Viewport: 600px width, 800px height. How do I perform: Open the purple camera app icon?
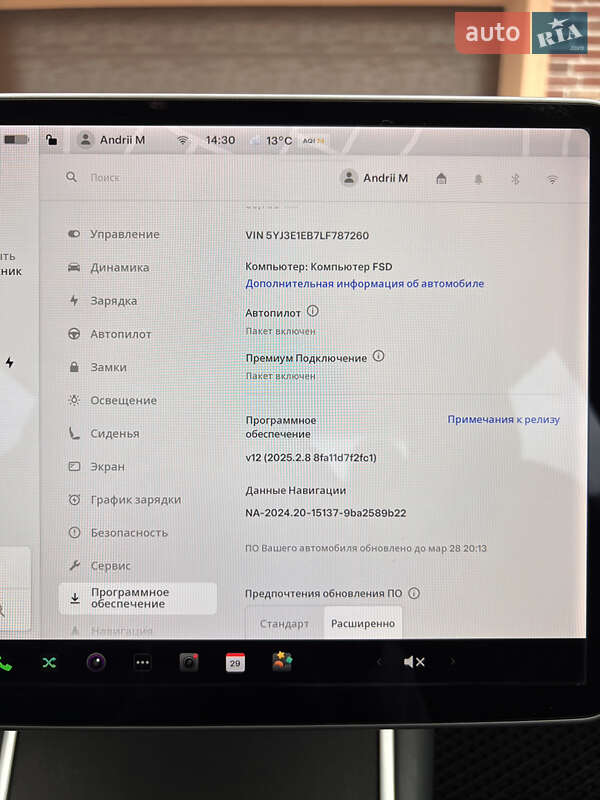click(x=96, y=662)
